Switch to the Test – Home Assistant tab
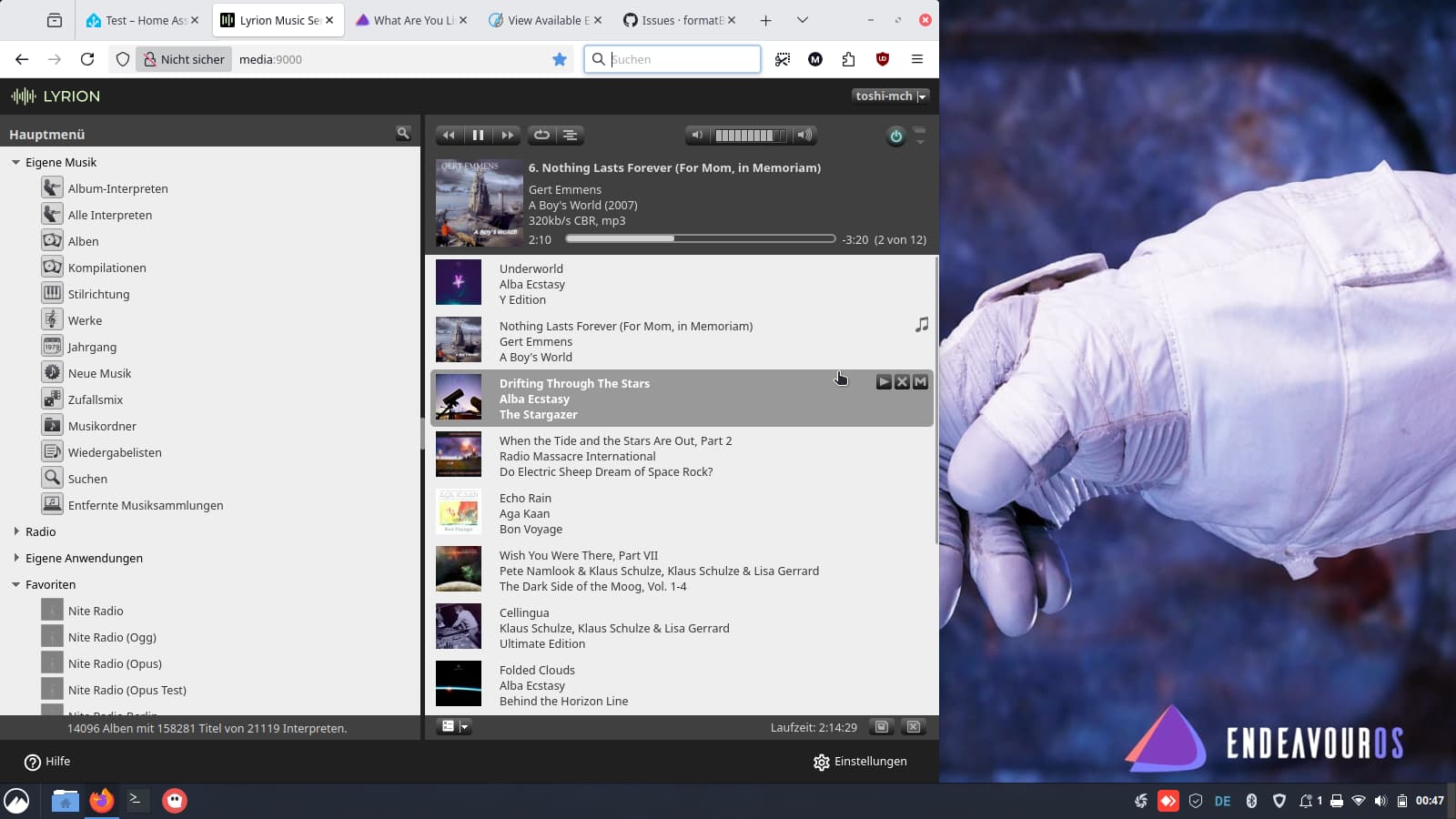 pos(142,20)
